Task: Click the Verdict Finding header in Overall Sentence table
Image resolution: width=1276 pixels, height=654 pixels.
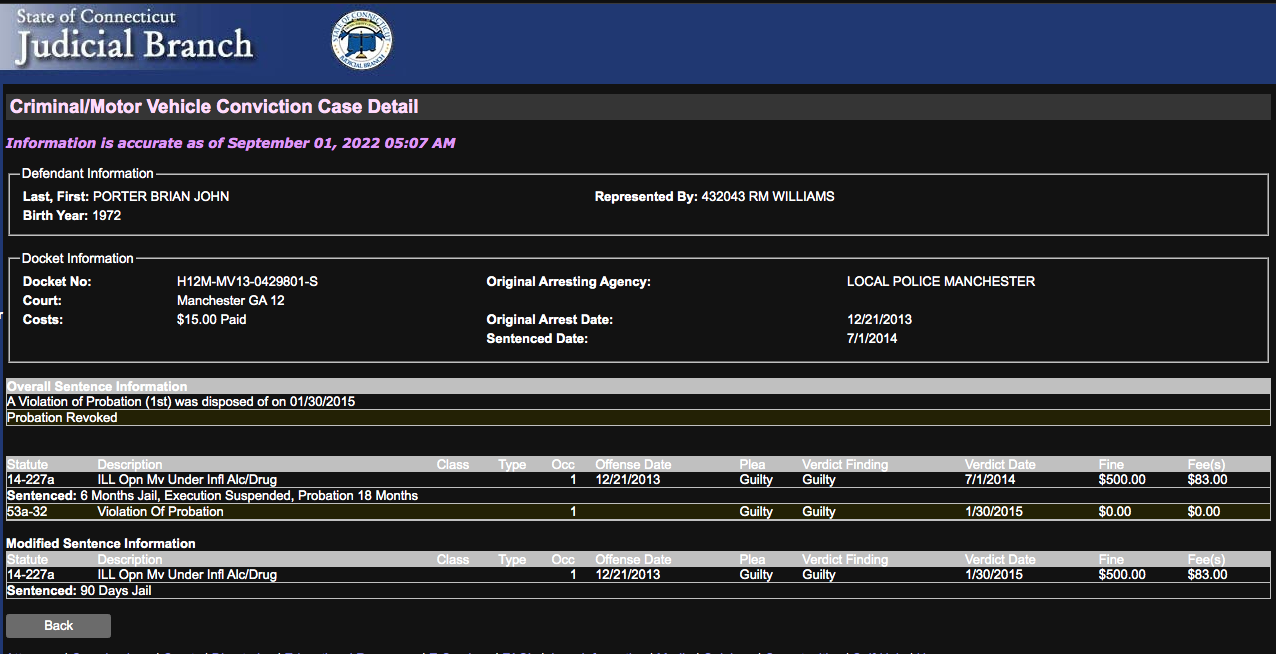Action: point(845,465)
